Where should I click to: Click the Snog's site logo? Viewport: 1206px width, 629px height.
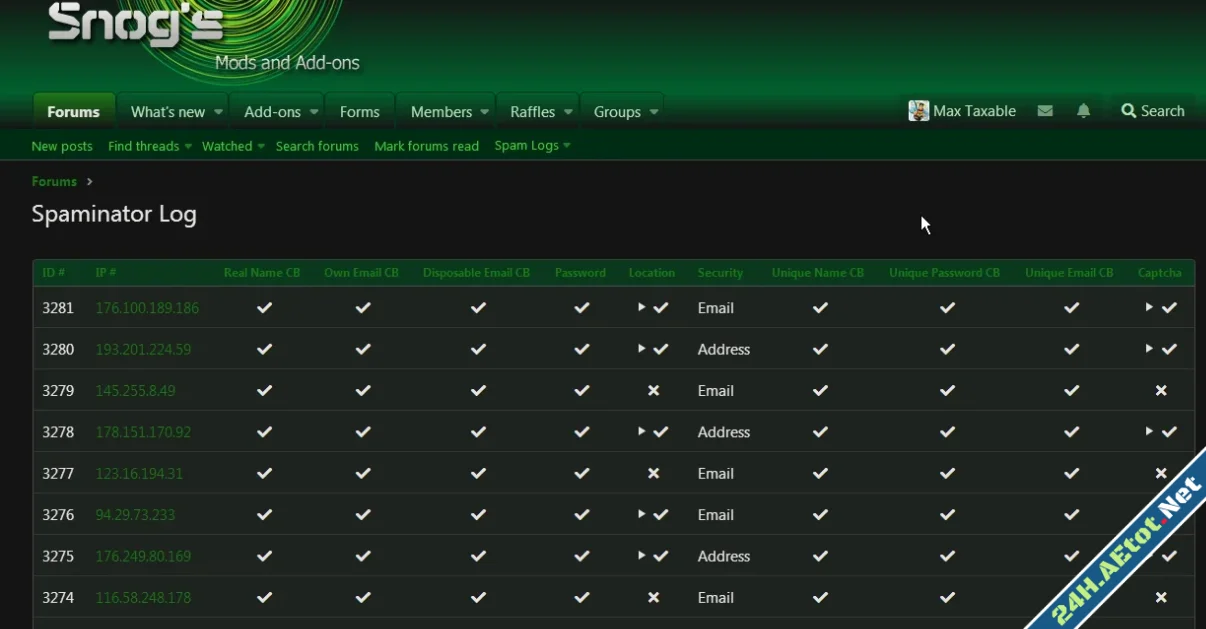136,24
